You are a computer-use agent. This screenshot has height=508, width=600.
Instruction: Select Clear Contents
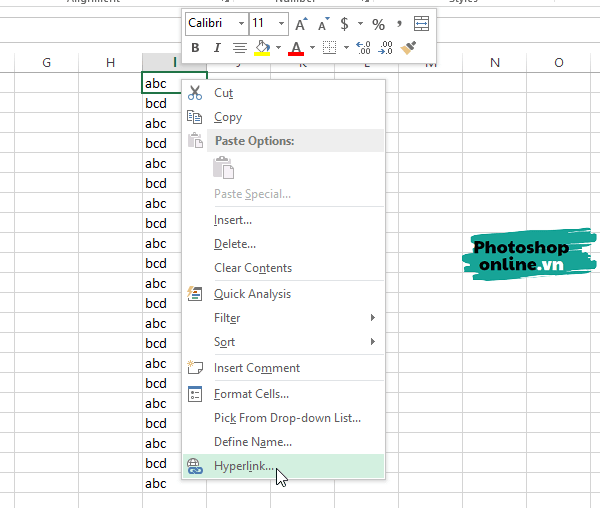pos(284,268)
